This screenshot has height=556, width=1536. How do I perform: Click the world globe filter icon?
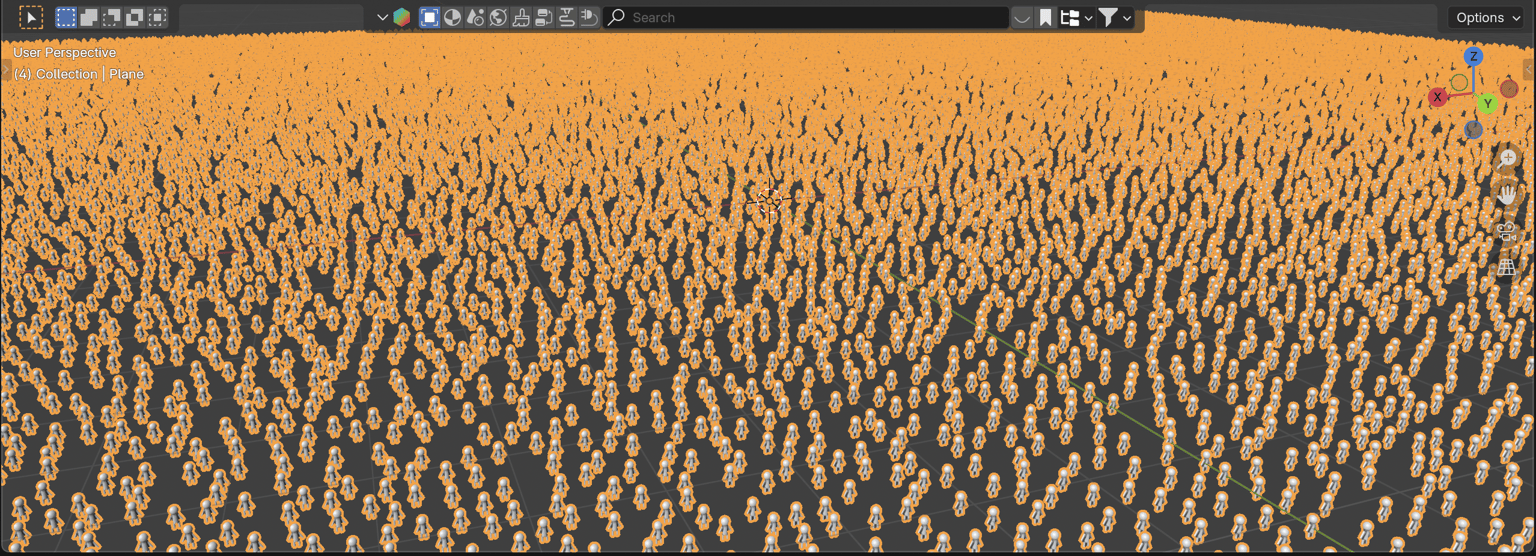pyautogui.click(x=498, y=17)
